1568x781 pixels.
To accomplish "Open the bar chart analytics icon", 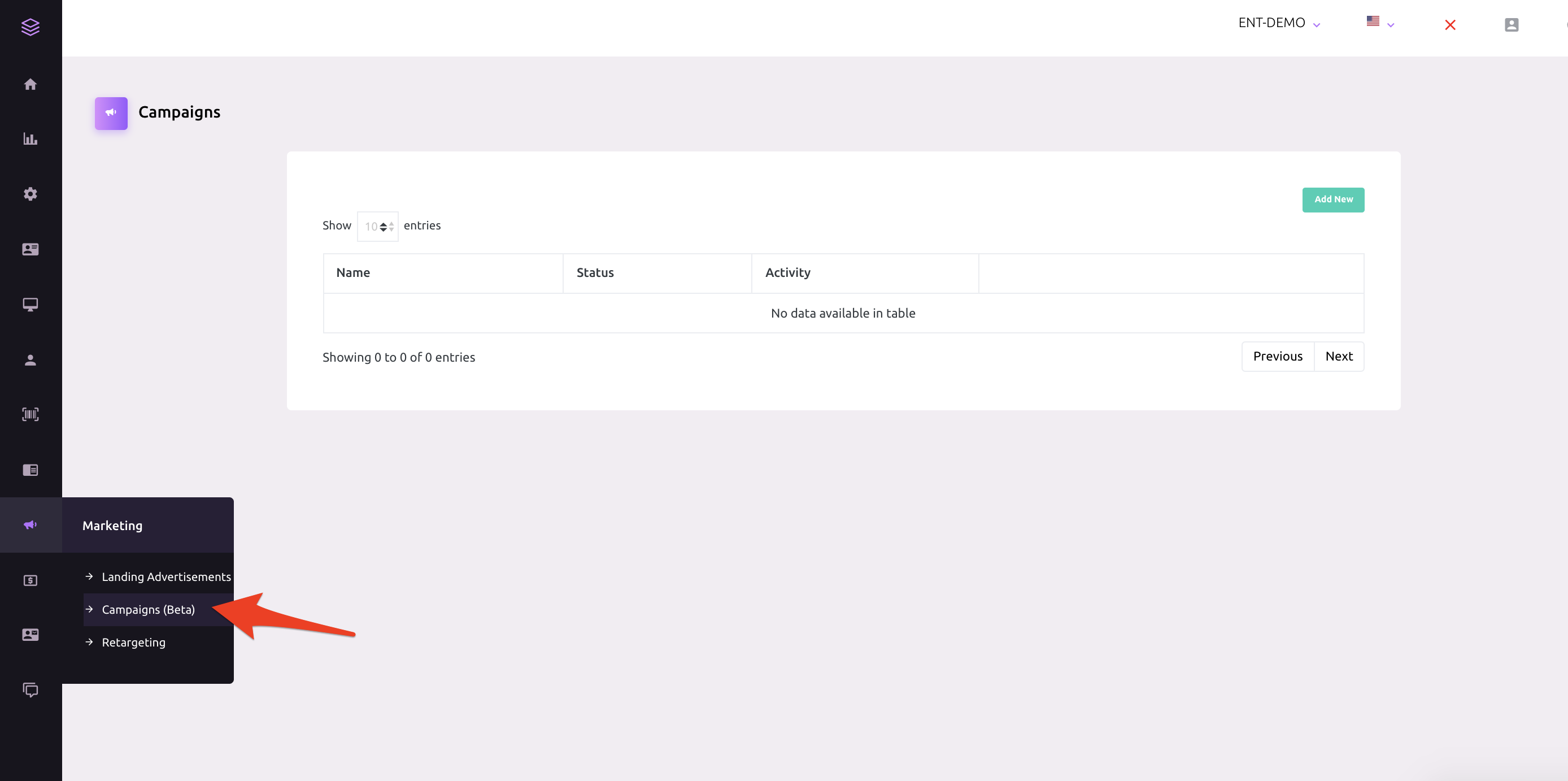I will [31, 139].
